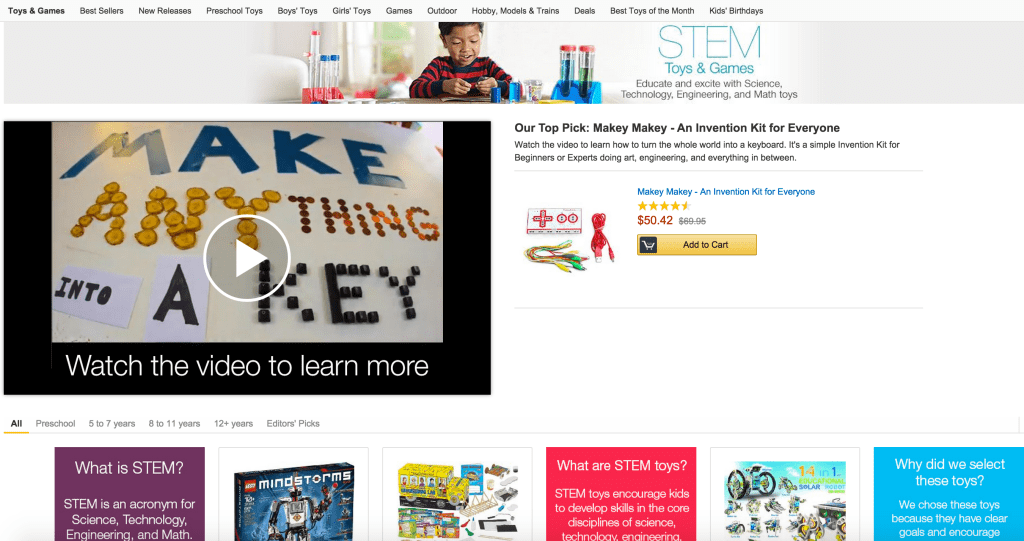
Task: Select the 5 to 7 years tab
Action: 112,423
